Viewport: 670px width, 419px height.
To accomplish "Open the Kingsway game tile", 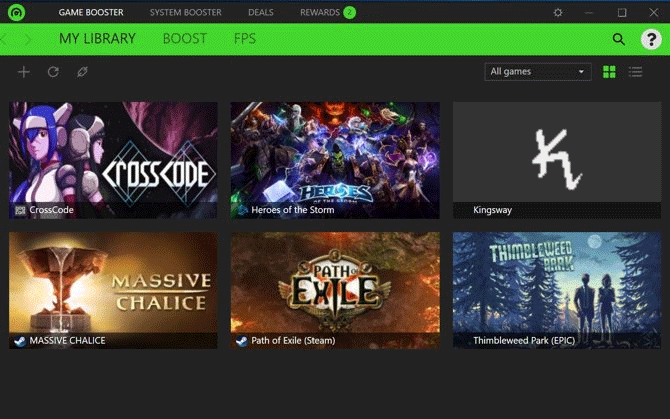I will (557, 160).
